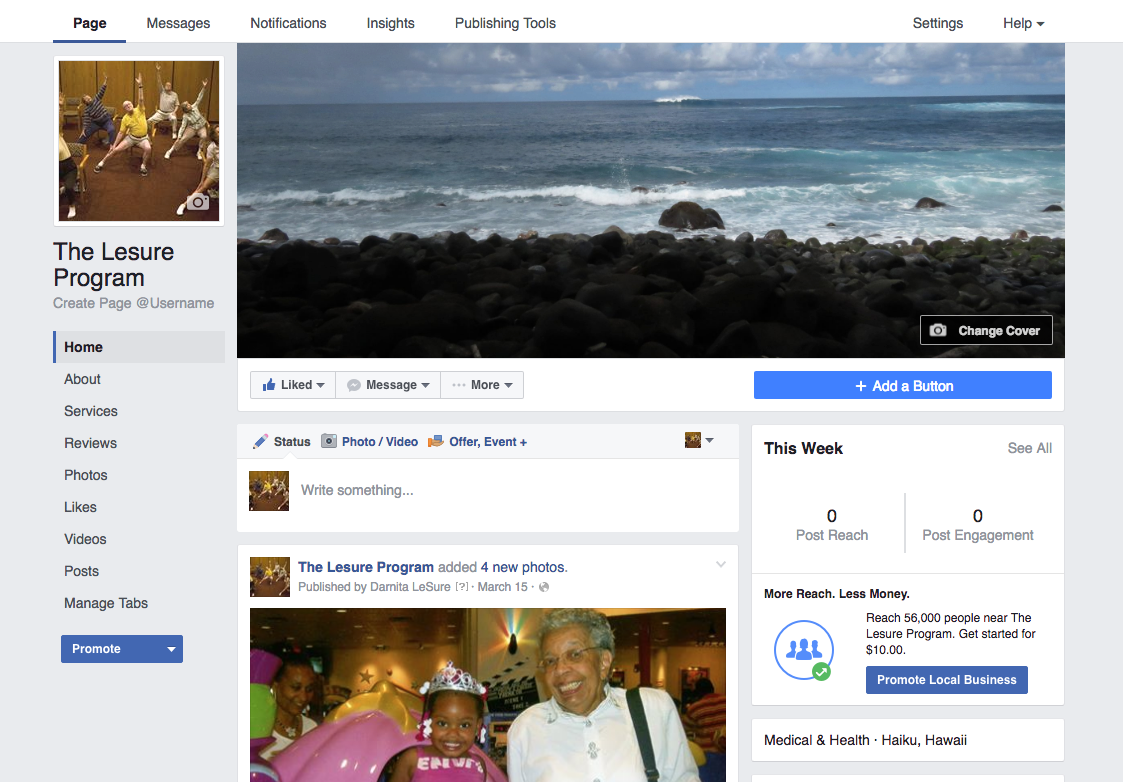Select the Photo / Video composer tab

tap(370, 441)
